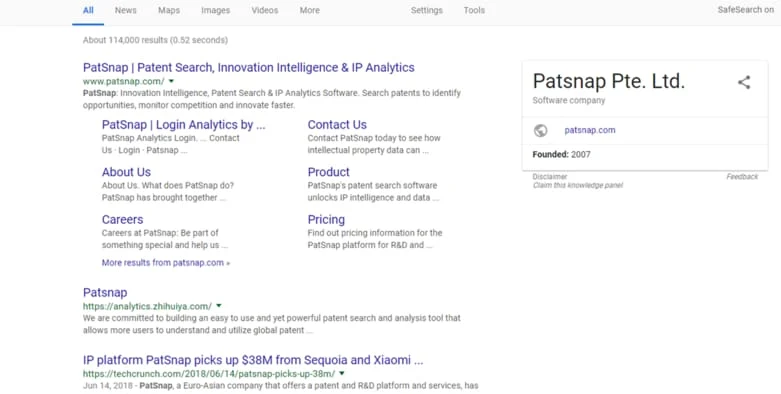Open search Tools menu

click(x=474, y=10)
